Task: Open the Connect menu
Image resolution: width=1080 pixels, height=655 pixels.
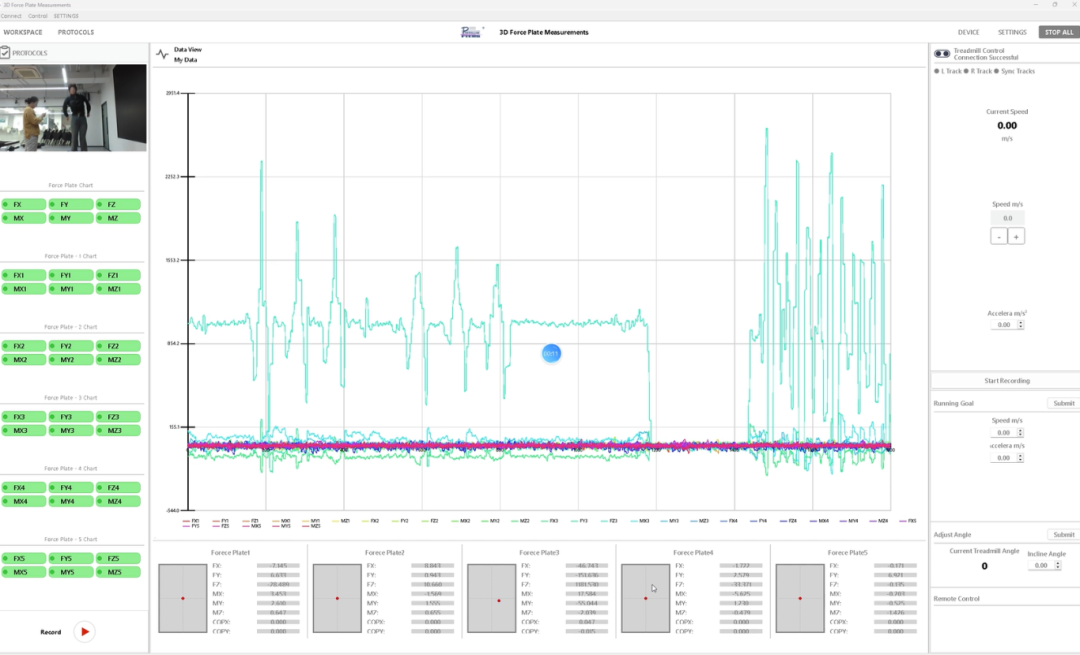Action: [11, 16]
